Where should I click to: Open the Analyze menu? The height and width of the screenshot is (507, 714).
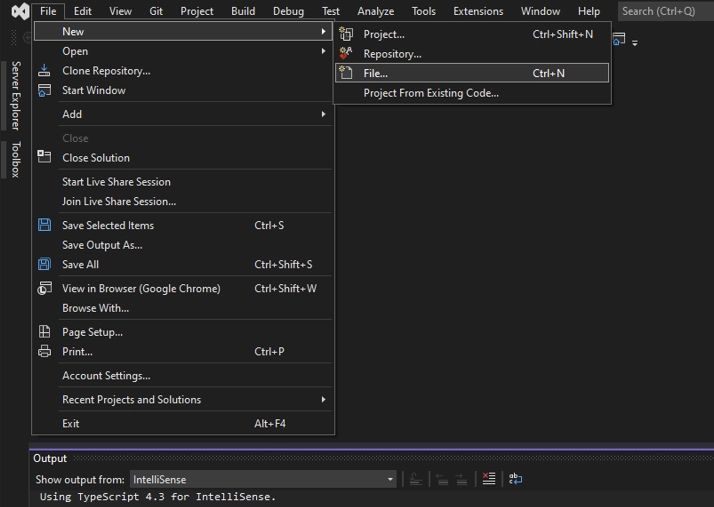click(376, 11)
